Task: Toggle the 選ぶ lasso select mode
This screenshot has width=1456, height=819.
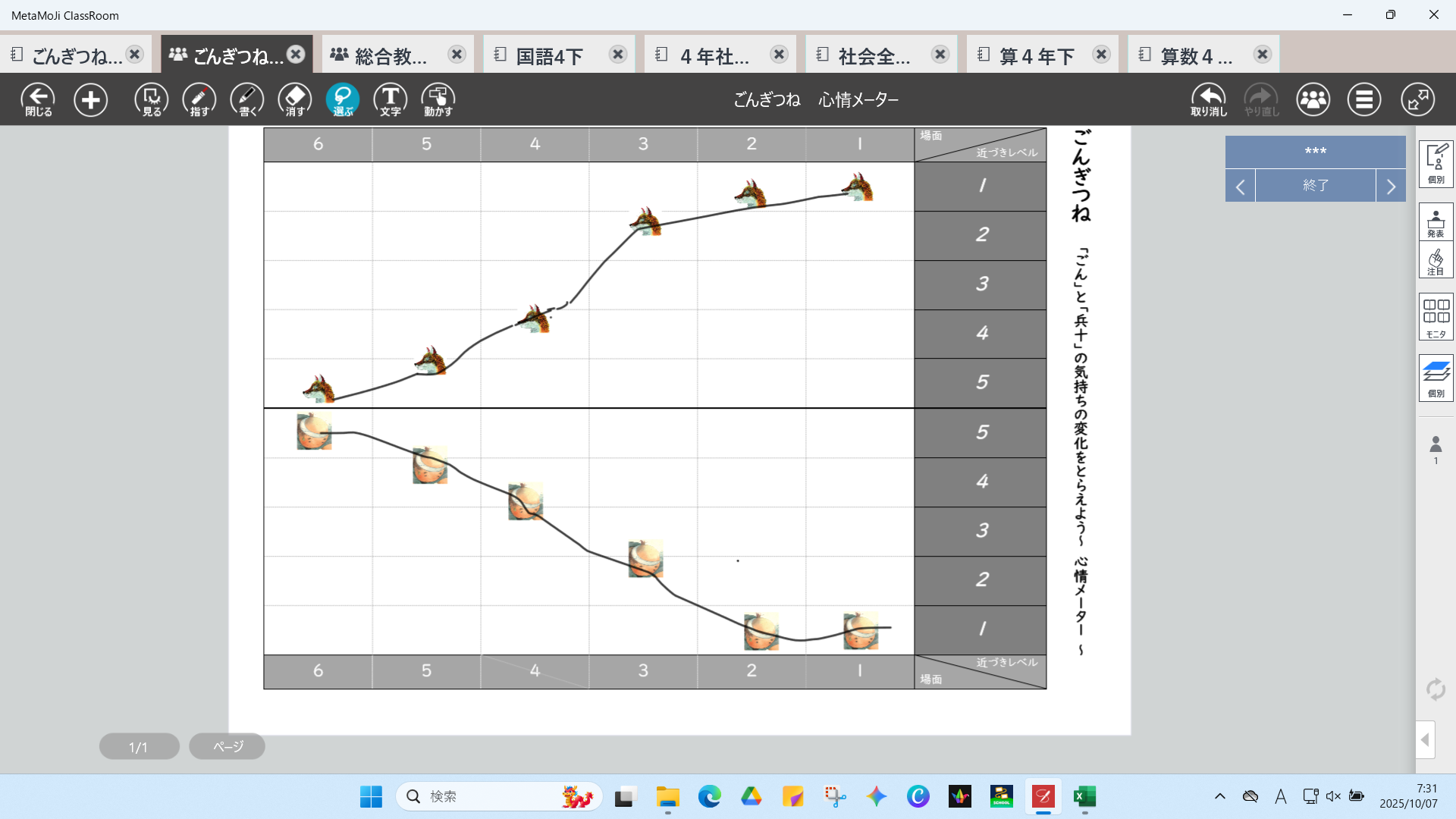Action: [343, 99]
